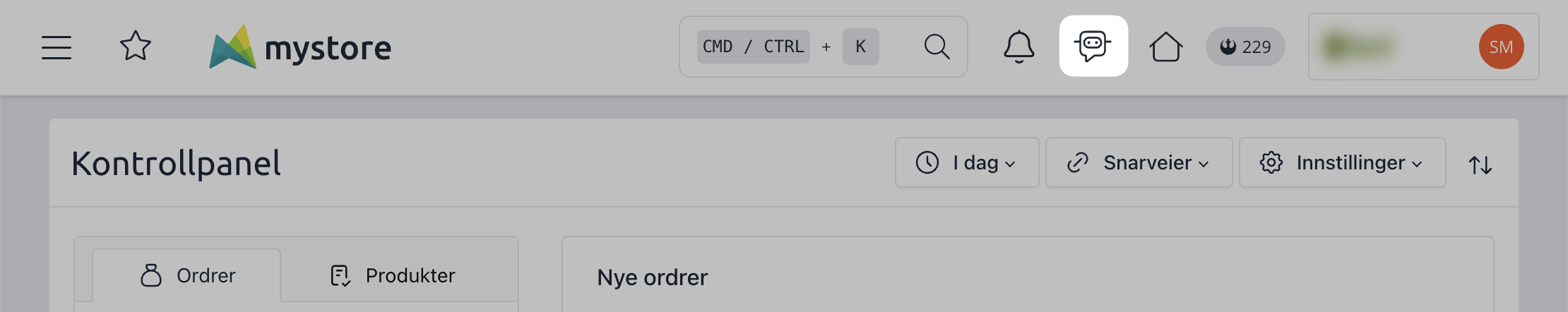Select the Produkter tab
Viewport: 1568px width, 312px height.
[x=393, y=275]
